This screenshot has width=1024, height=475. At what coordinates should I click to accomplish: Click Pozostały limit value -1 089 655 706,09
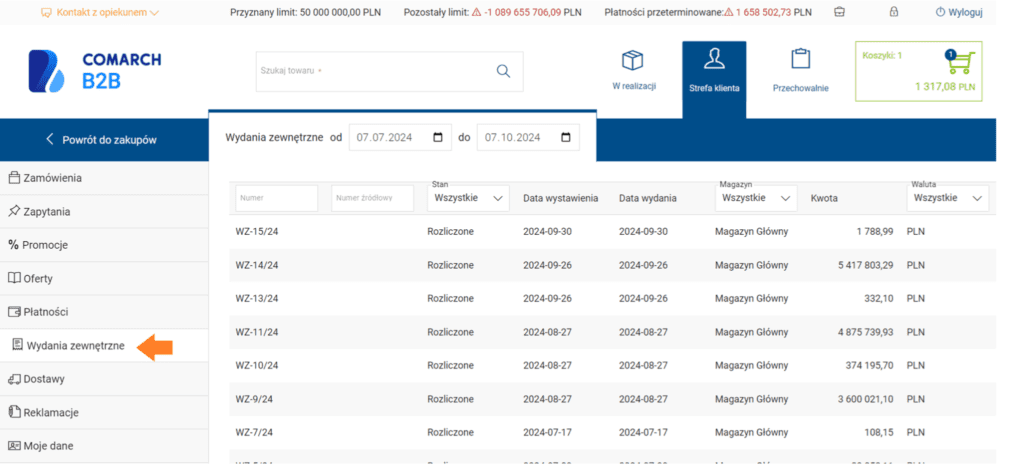click(x=522, y=12)
